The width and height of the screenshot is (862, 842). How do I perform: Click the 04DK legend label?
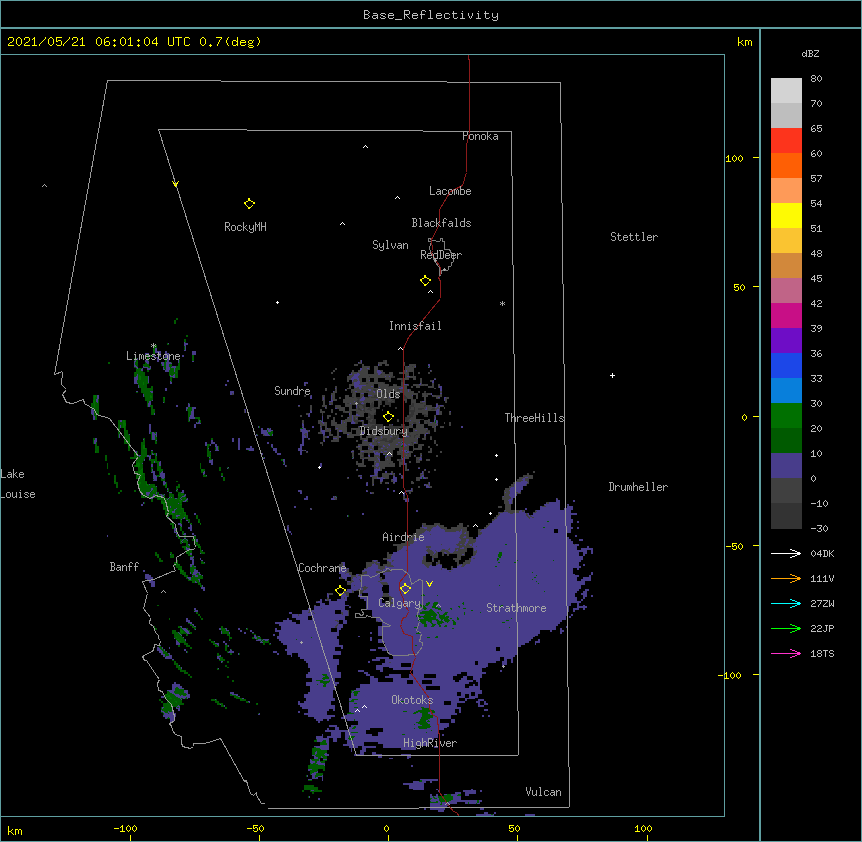click(x=822, y=553)
